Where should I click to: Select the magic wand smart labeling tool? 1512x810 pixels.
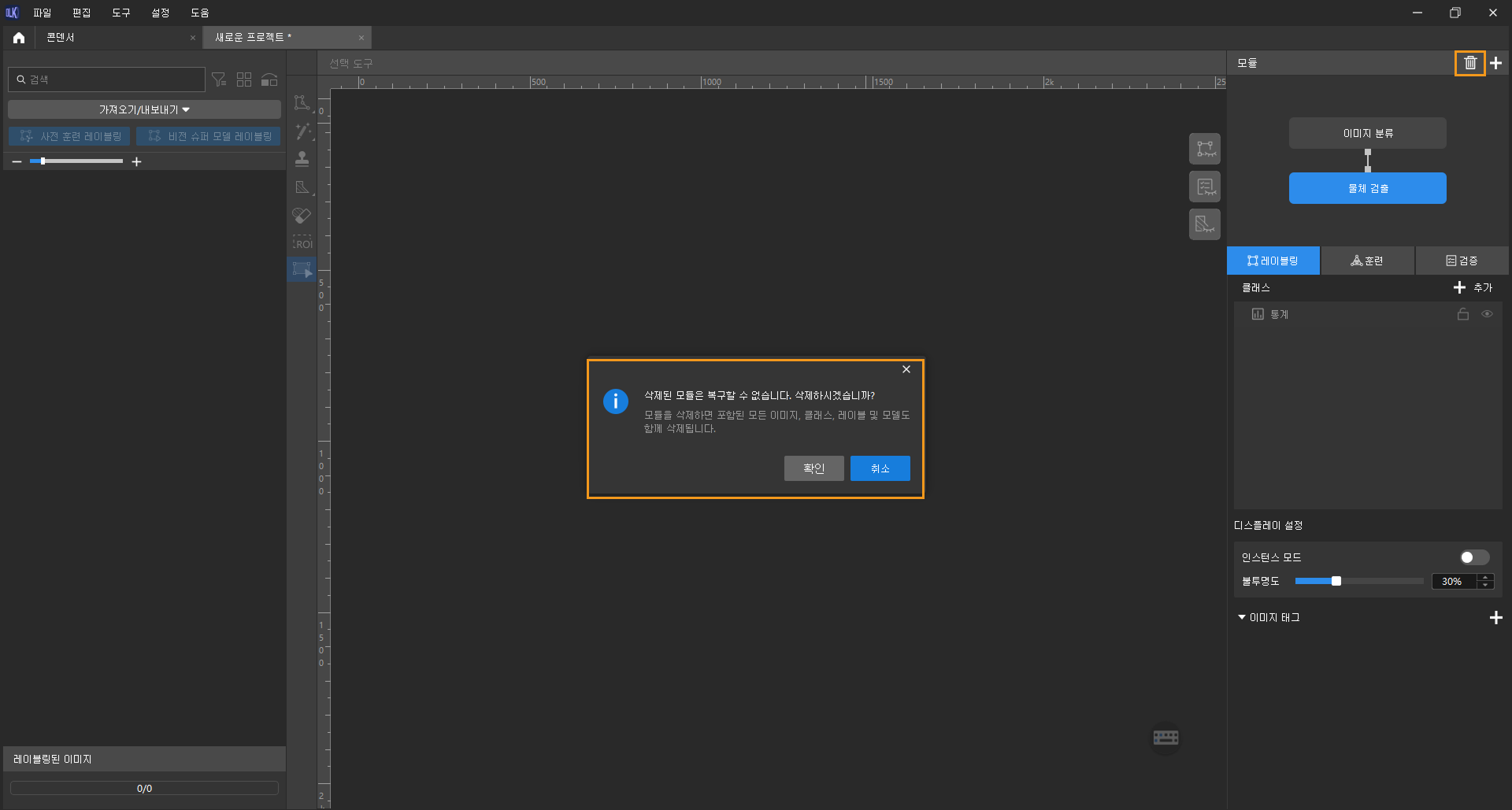click(x=302, y=131)
